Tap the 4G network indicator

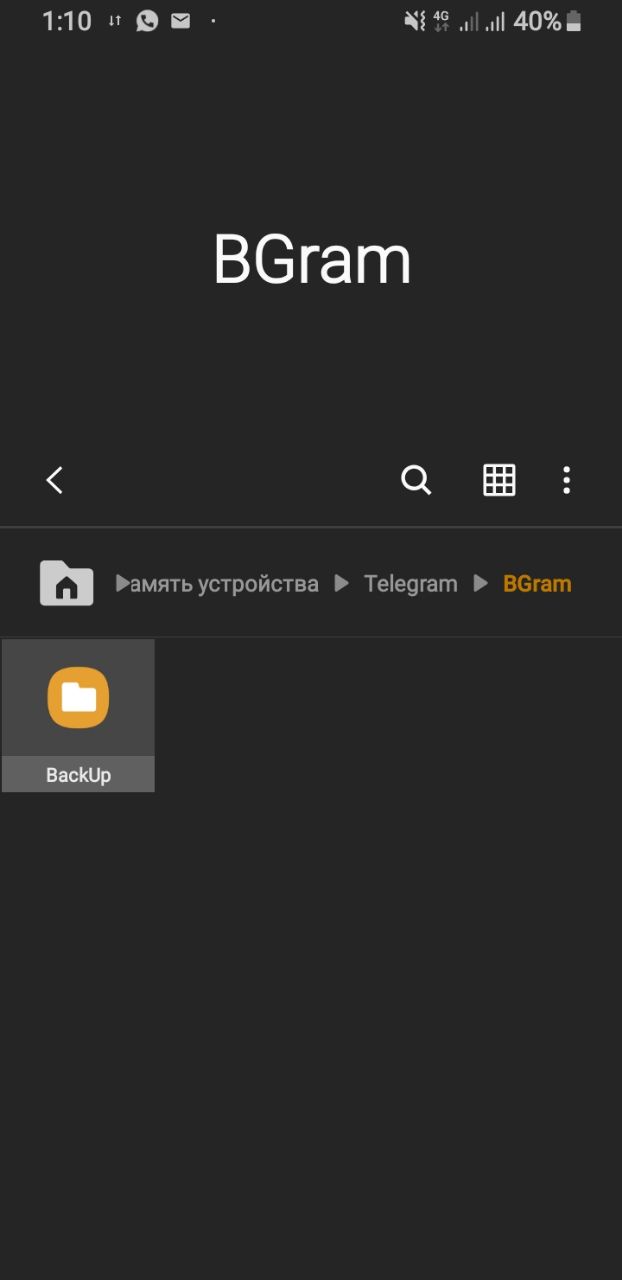[441, 21]
